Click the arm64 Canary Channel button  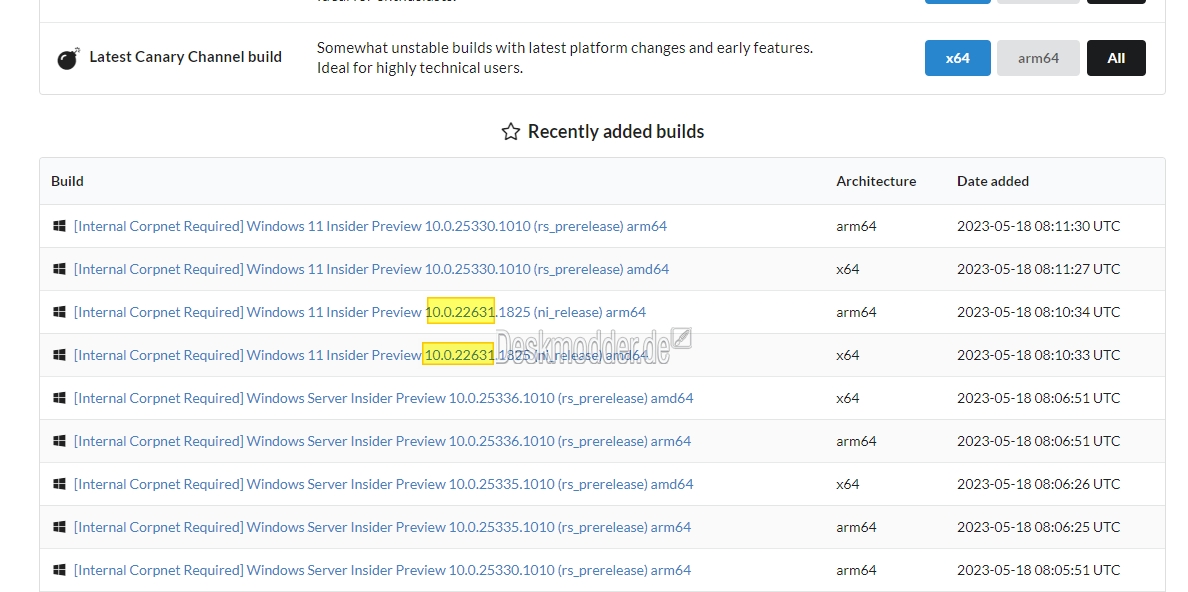coord(1038,58)
